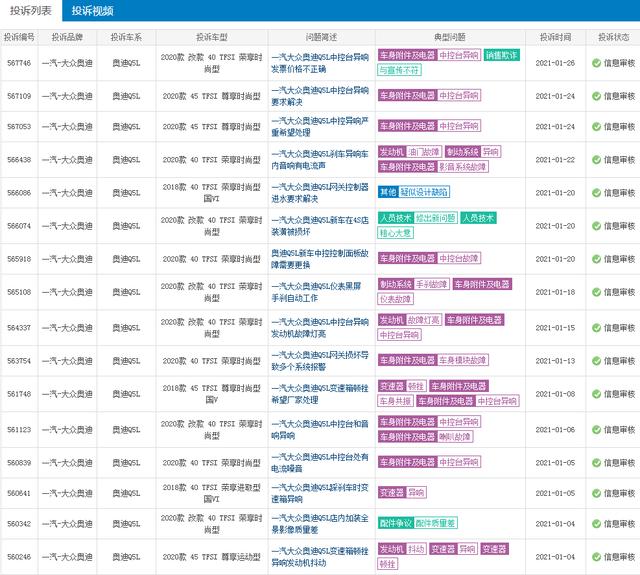Open the 中控控制面板故障需要更换 complaint link

(320, 259)
